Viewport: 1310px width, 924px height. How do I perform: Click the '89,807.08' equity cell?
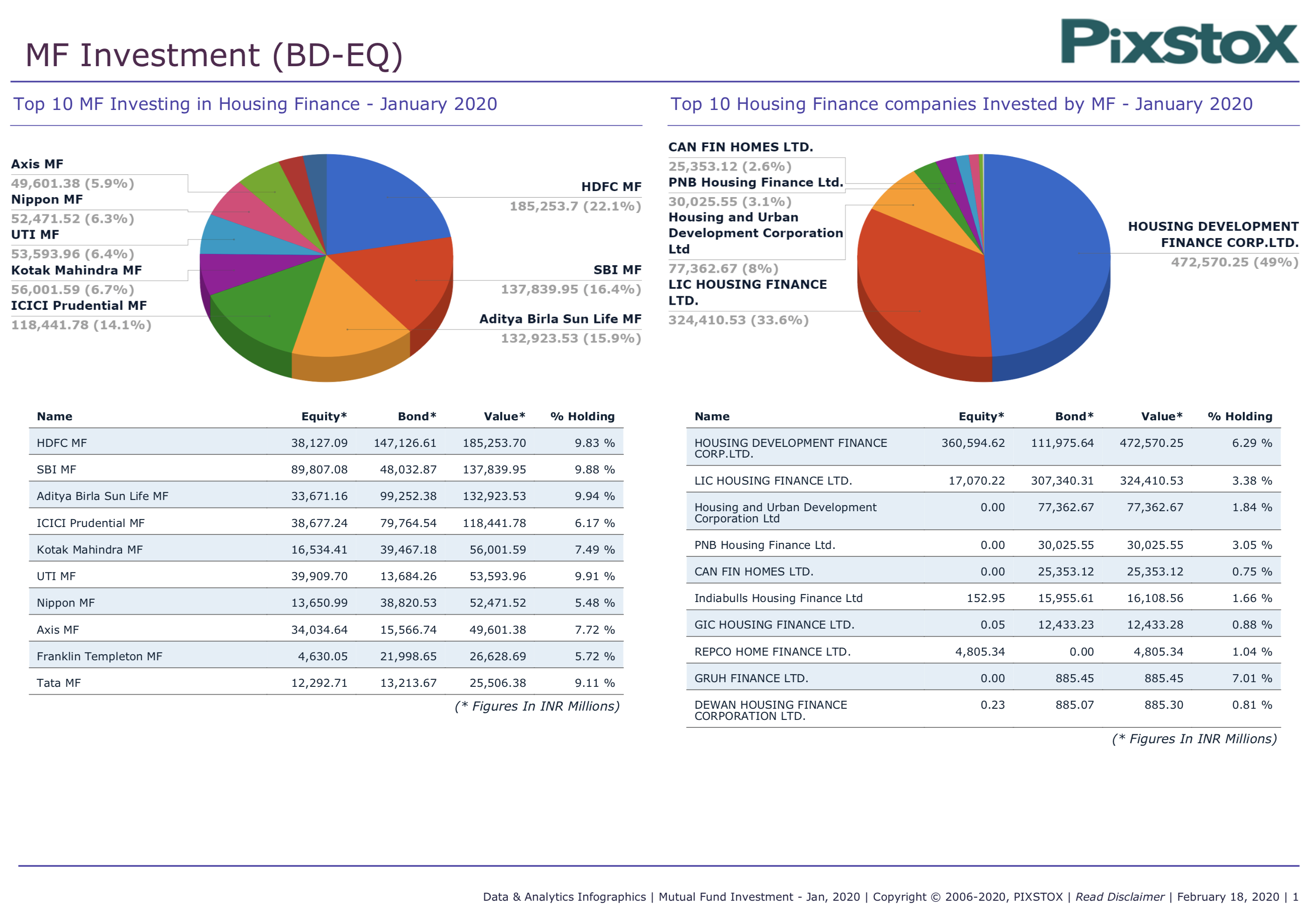click(319, 469)
